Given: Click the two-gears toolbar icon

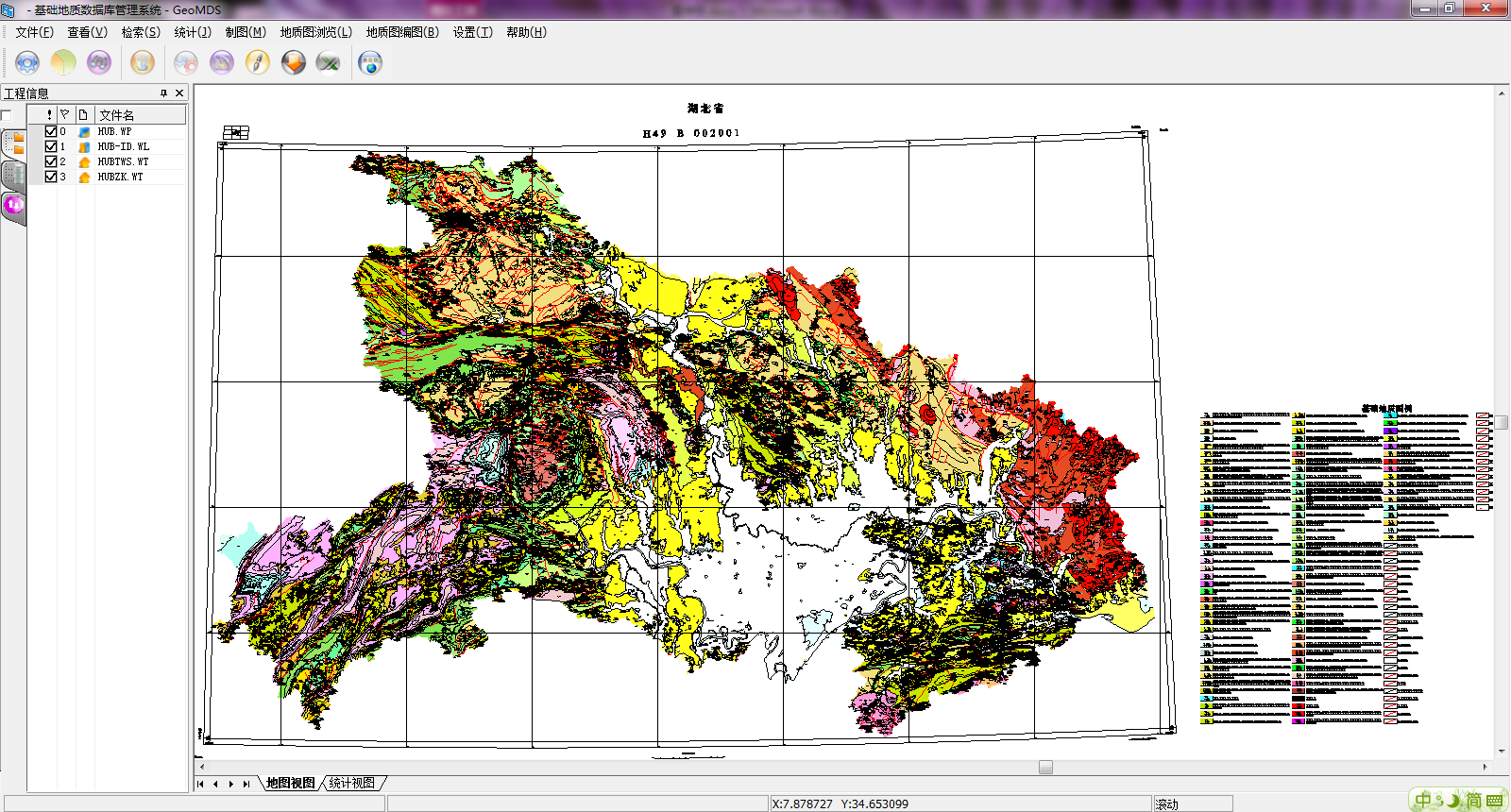Looking at the screenshot, I should [186, 63].
